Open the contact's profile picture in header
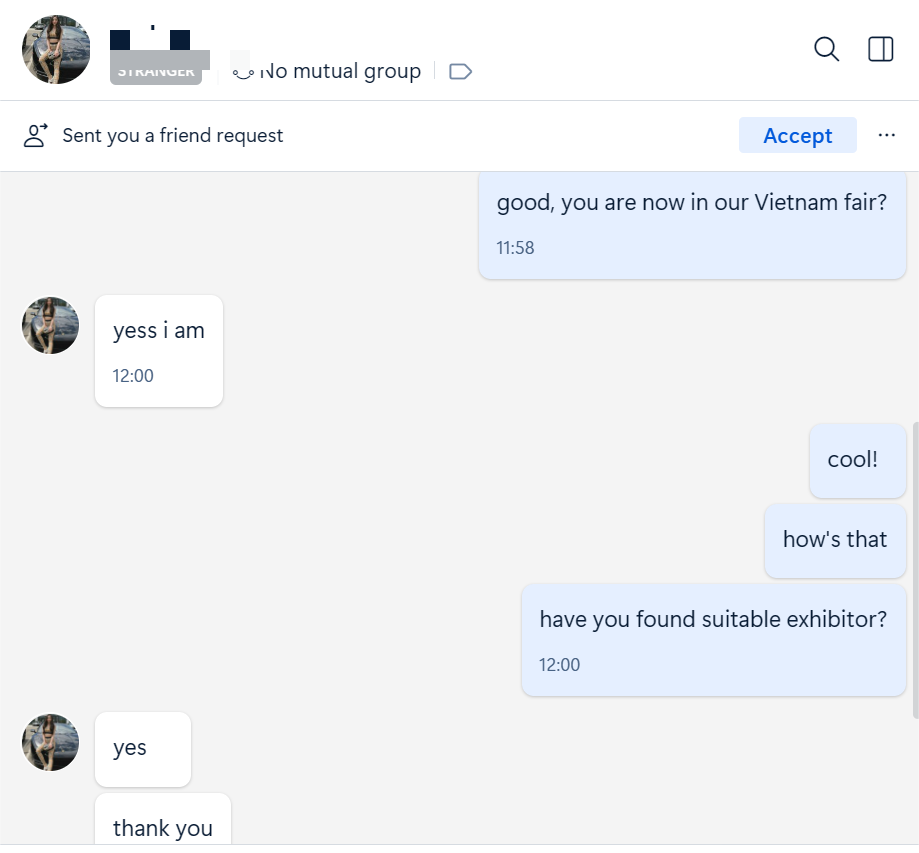Image resolution: width=919 pixels, height=853 pixels. (x=56, y=50)
